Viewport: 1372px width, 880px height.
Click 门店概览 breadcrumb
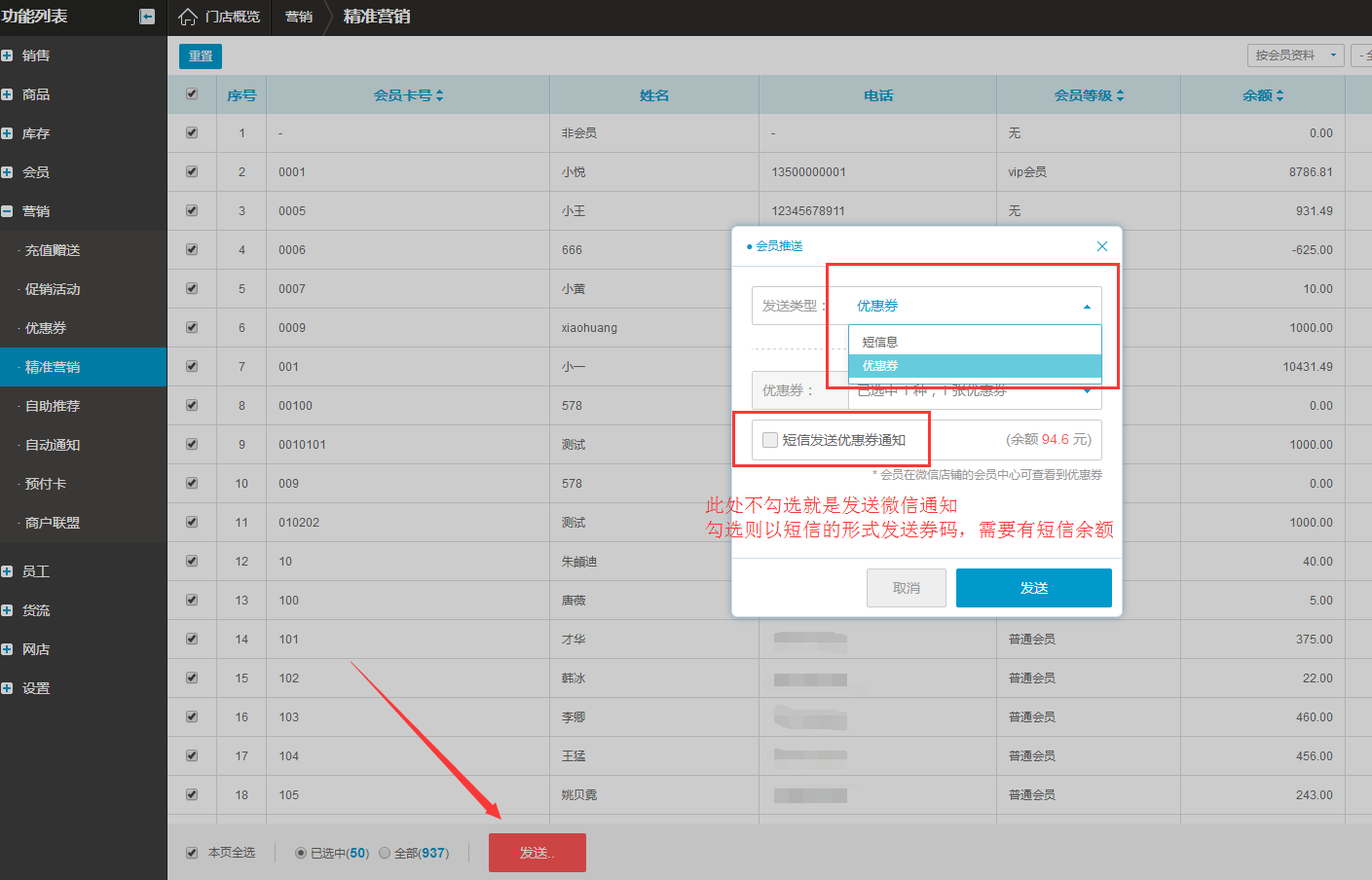click(x=233, y=17)
